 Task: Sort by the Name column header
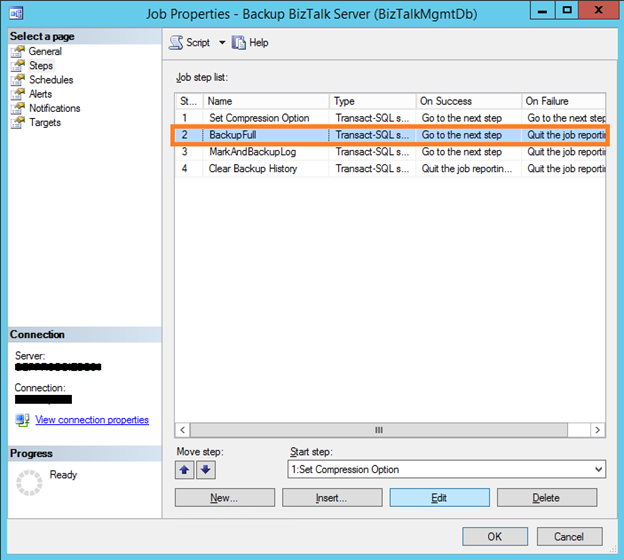click(266, 101)
